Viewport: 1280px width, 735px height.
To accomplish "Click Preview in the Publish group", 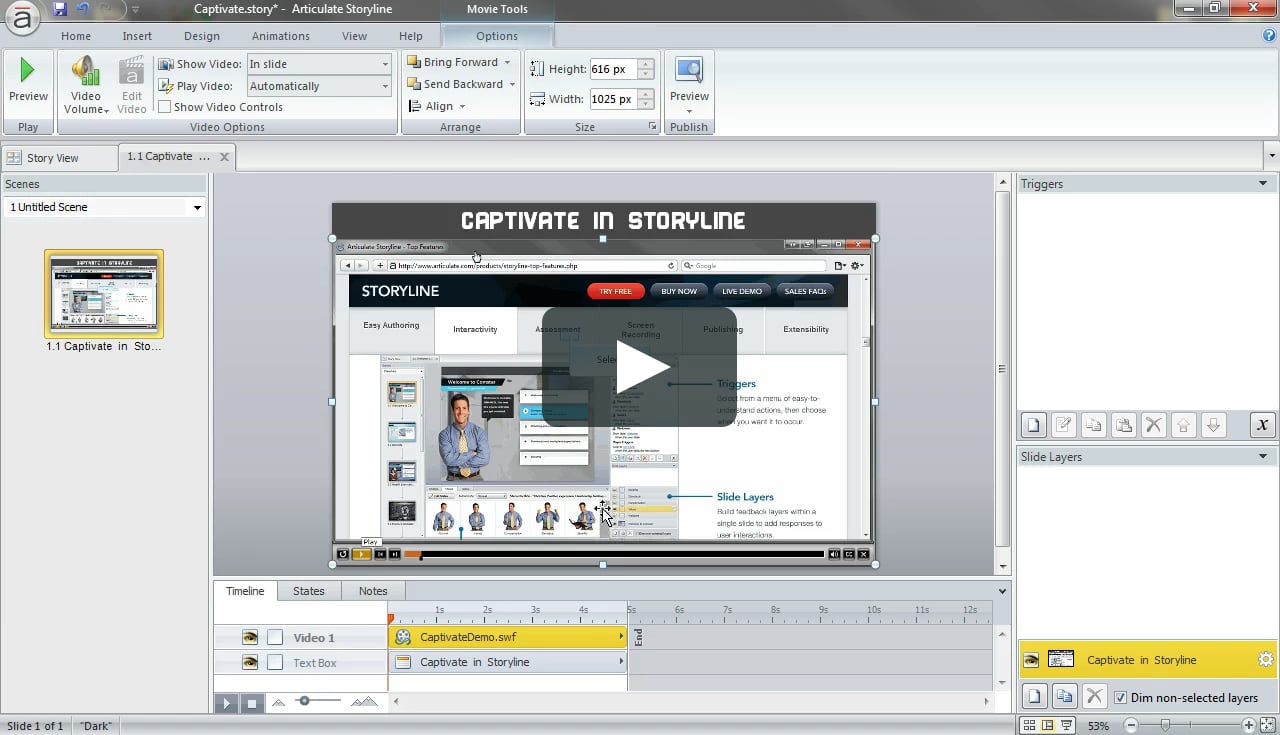I will [689, 85].
